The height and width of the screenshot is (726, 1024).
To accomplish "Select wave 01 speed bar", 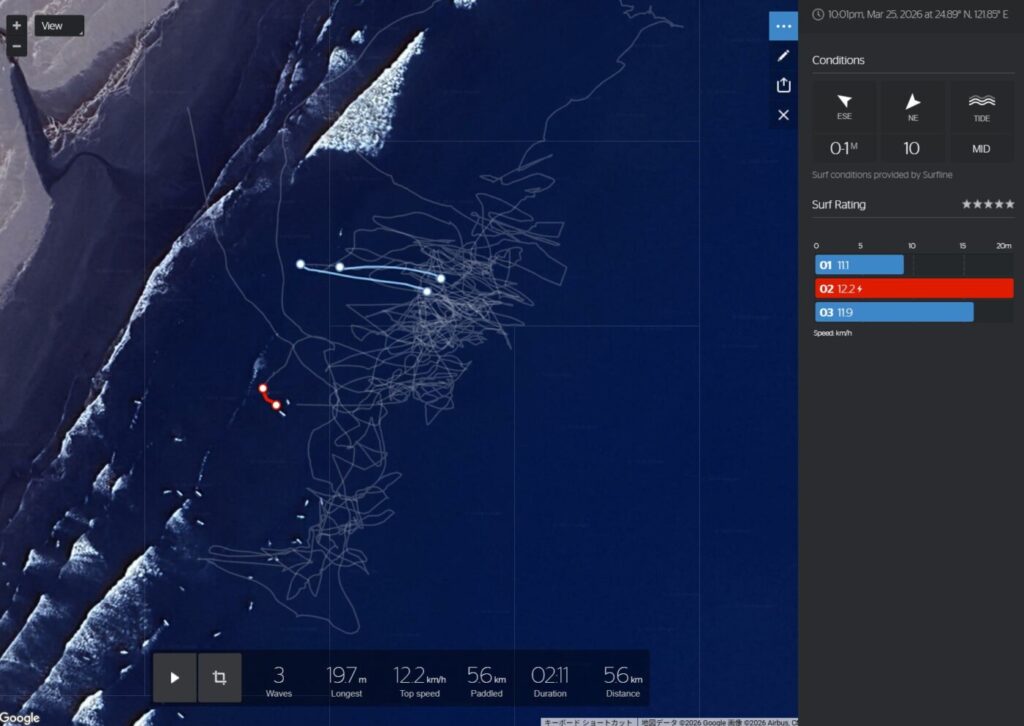I will (860, 265).
